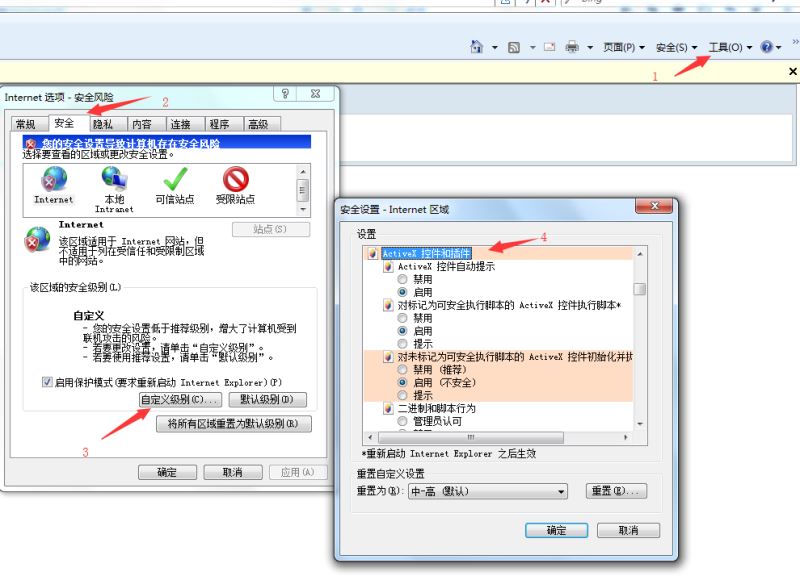
Task: Click the 二进制和脚本行为 setting icon
Action: tap(388, 408)
